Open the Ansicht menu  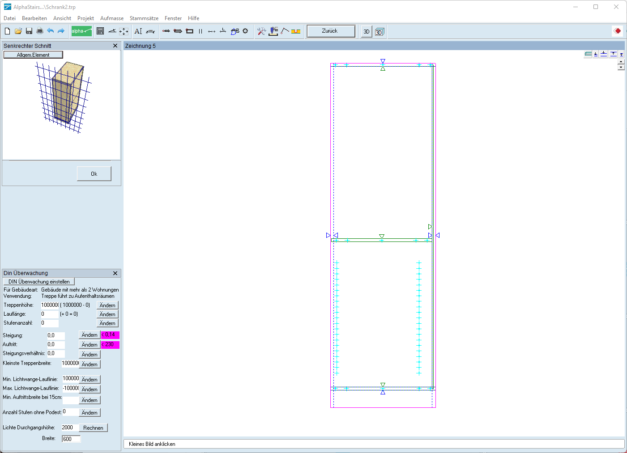tap(62, 18)
